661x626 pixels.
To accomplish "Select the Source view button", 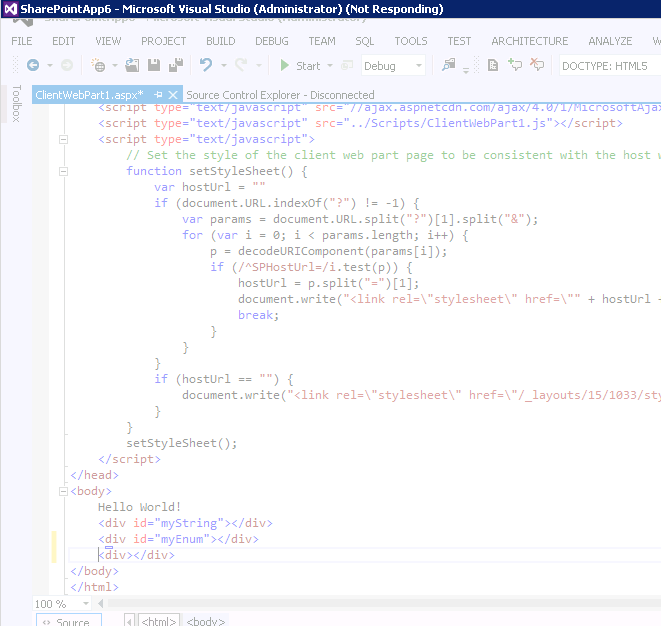I will 69,621.
